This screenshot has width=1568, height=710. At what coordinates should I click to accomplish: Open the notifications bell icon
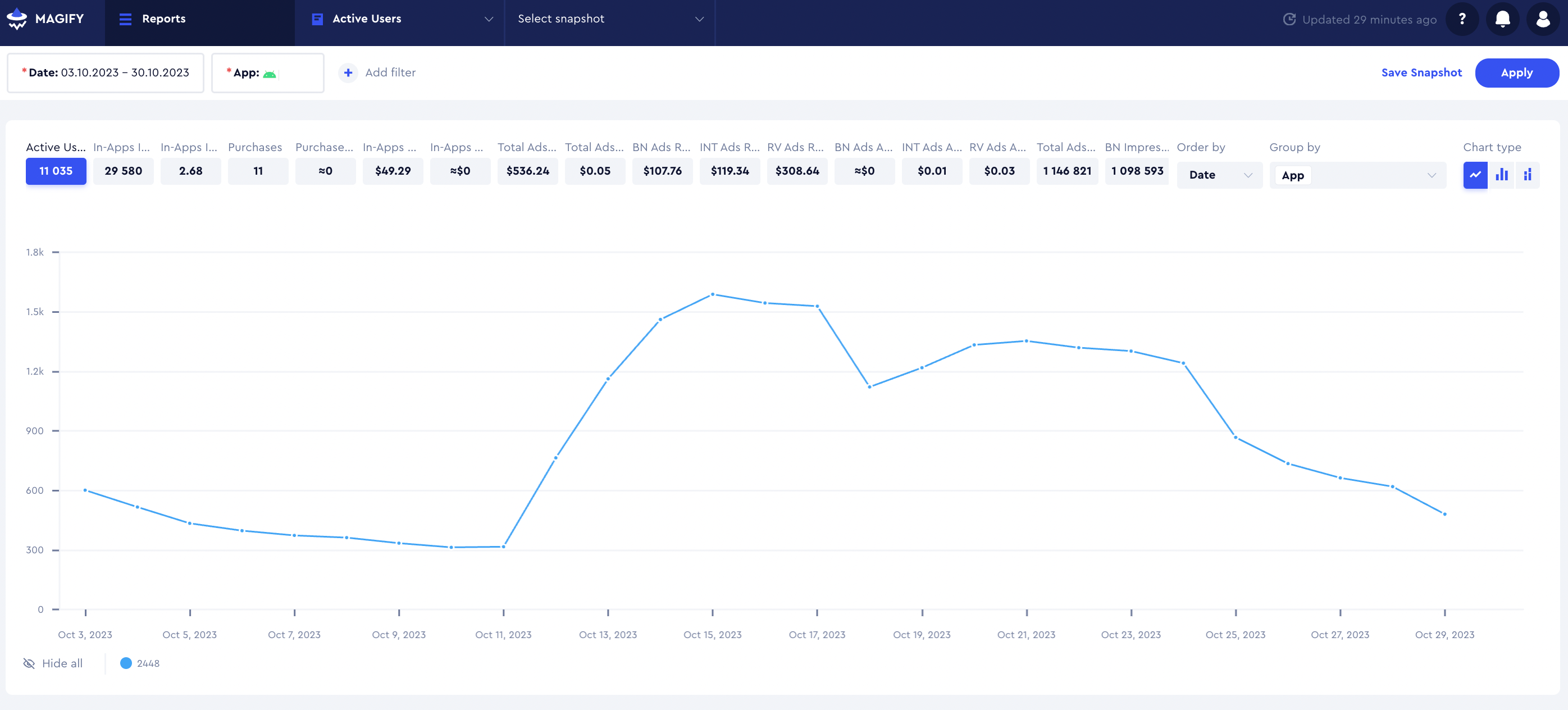click(x=1502, y=19)
